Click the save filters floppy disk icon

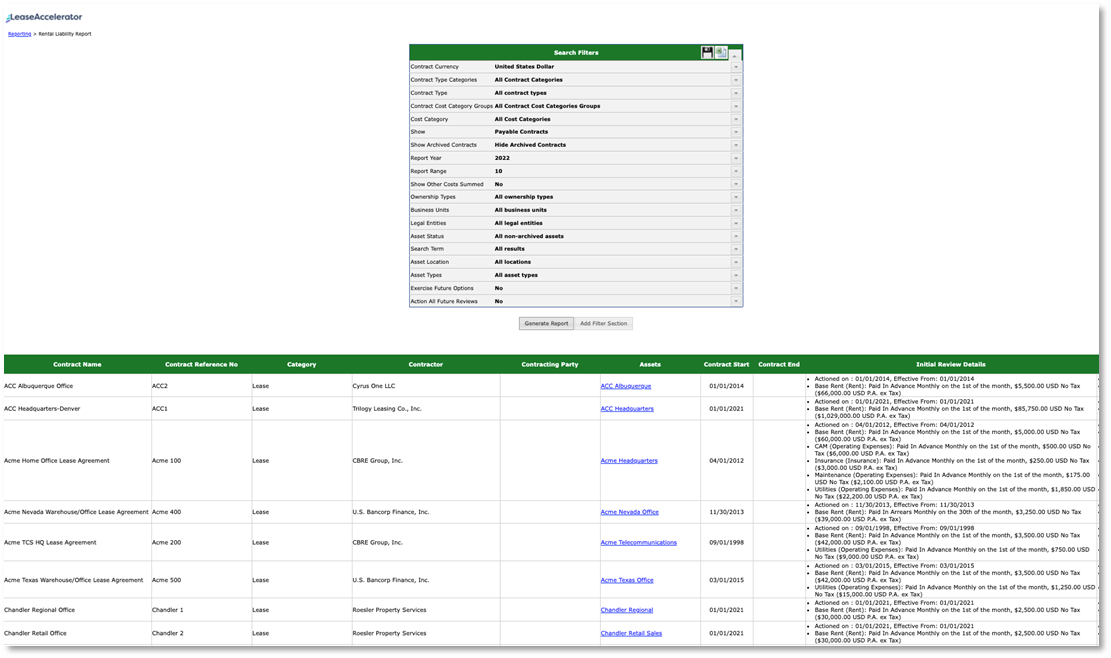[x=706, y=52]
